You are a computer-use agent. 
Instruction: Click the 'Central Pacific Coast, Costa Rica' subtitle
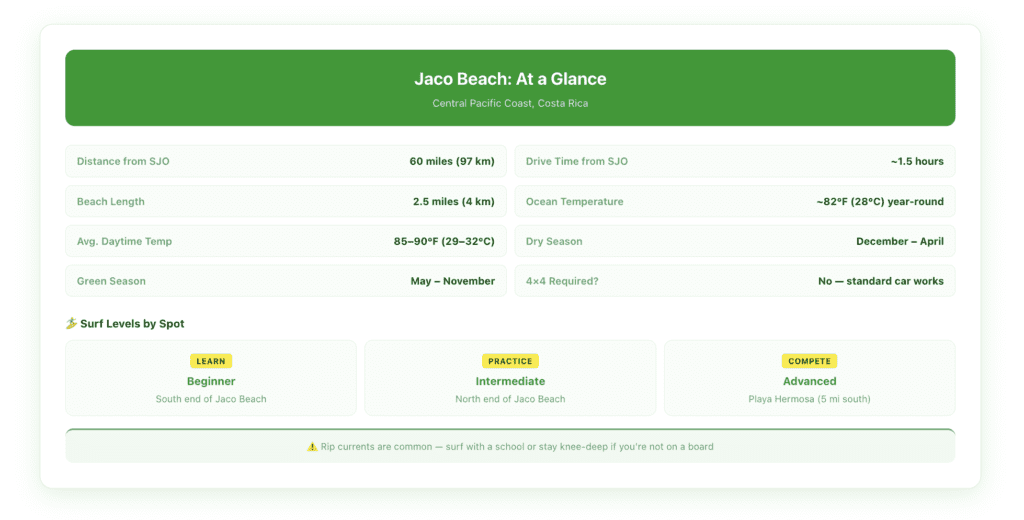tap(510, 103)
